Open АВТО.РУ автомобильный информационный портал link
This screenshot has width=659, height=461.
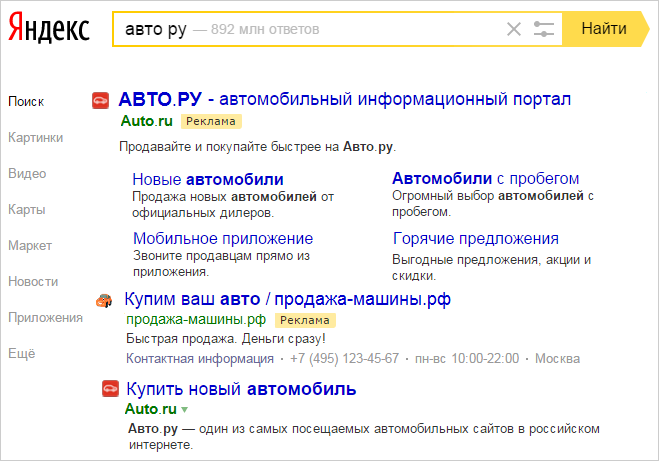tap(345, 100)
